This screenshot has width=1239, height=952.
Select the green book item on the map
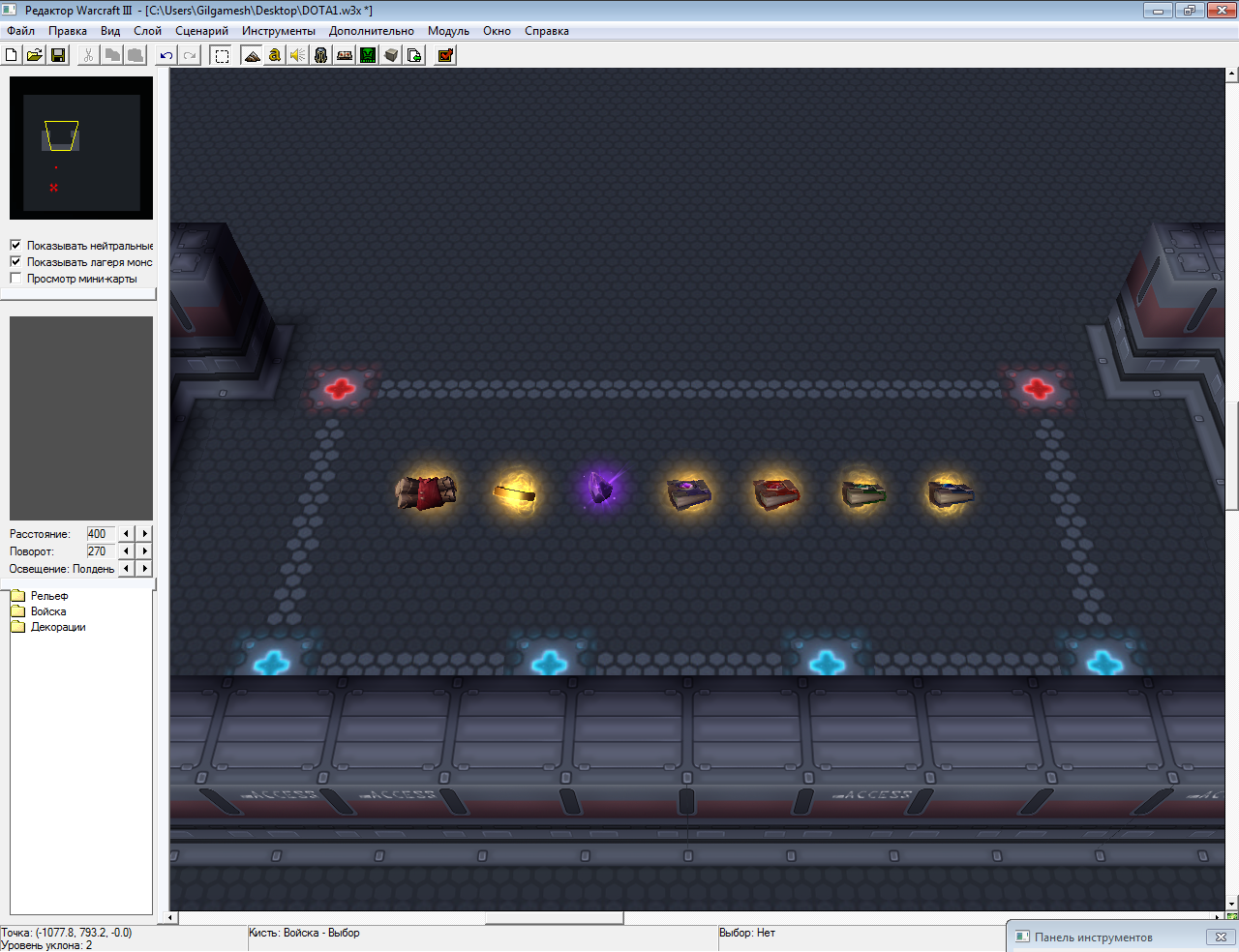tap(862, 494)
